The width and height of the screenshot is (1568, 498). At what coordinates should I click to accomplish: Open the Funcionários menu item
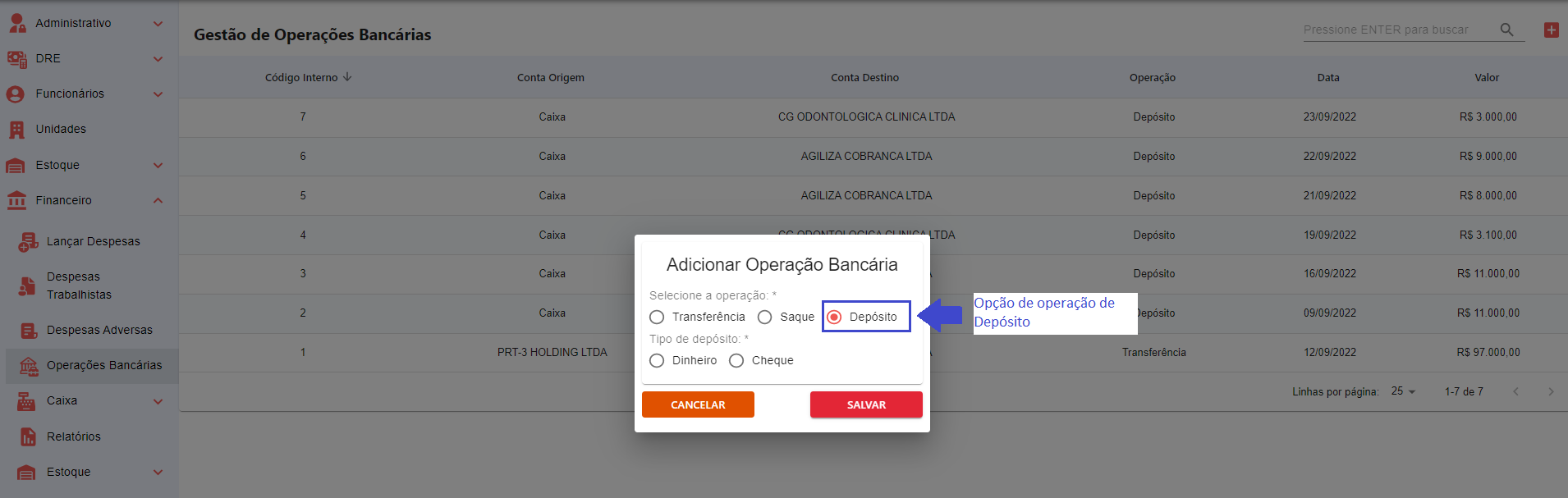pos(70,94)
